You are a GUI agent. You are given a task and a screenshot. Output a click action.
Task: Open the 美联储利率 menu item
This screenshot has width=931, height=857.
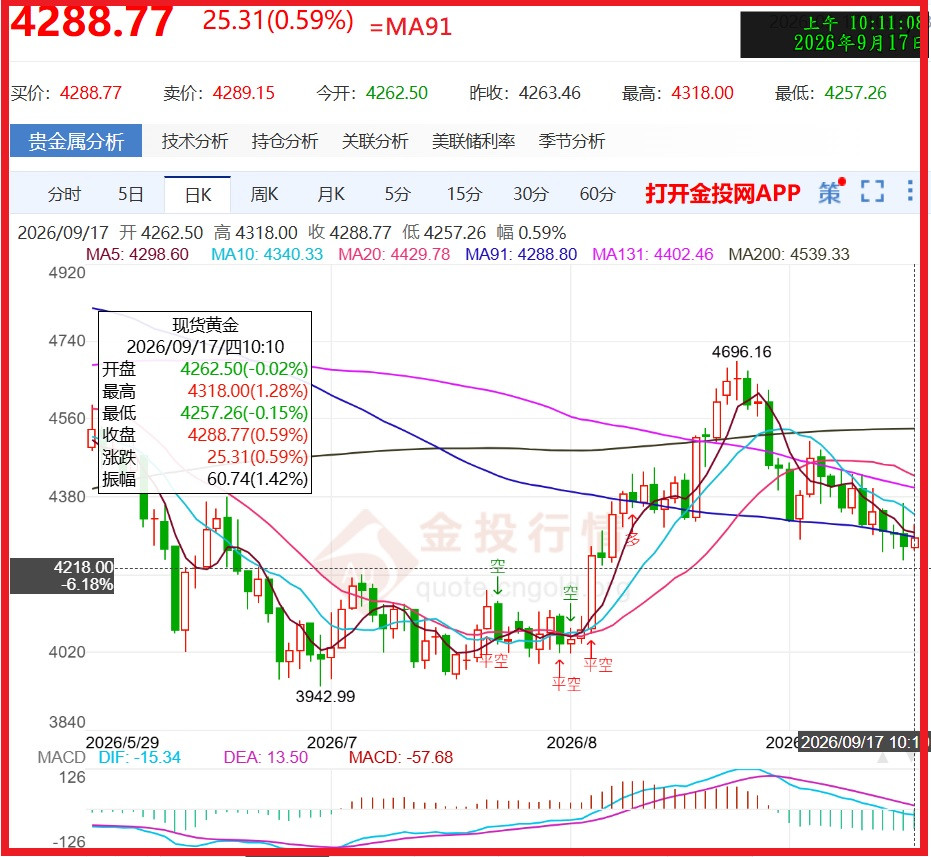pyautogui.click(x=473, y=141)
